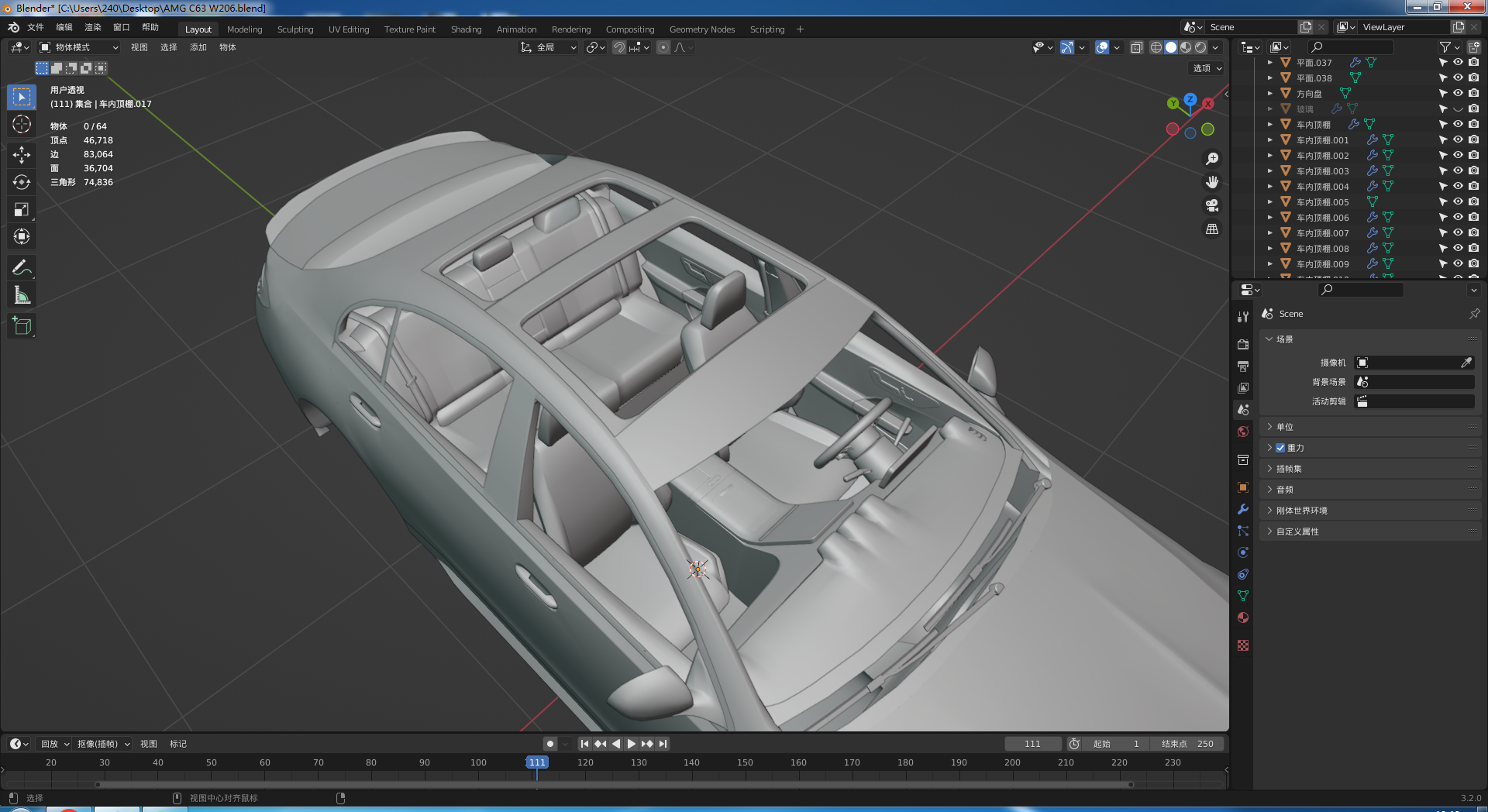1488x812 pixels.
Task: Toggle viewport overlays on or off
Action: click(x=1102, y=47)
